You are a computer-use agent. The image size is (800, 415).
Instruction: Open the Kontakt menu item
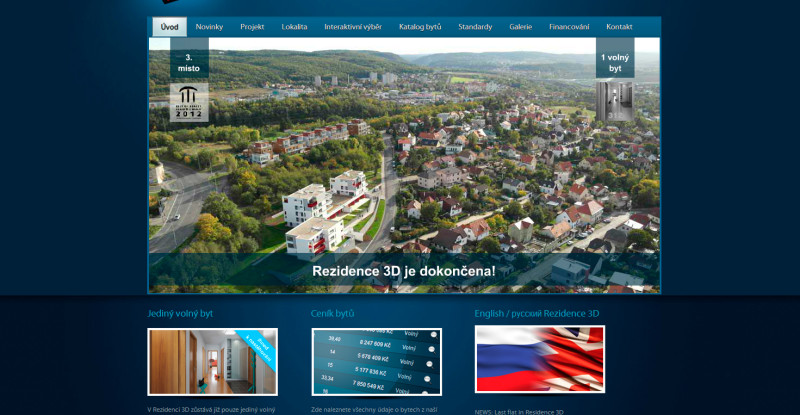point(619,27)
